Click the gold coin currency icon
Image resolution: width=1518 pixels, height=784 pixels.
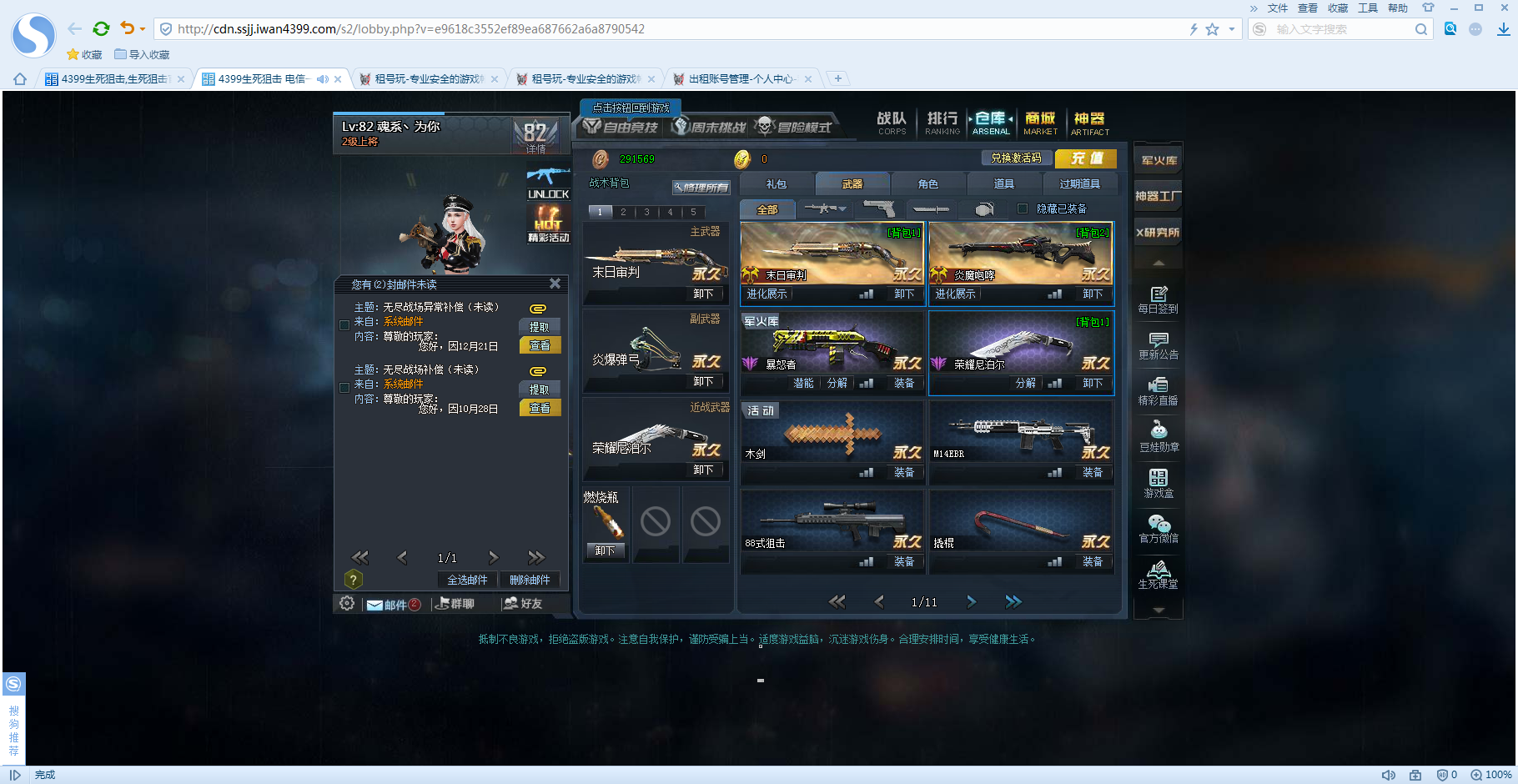742,158
